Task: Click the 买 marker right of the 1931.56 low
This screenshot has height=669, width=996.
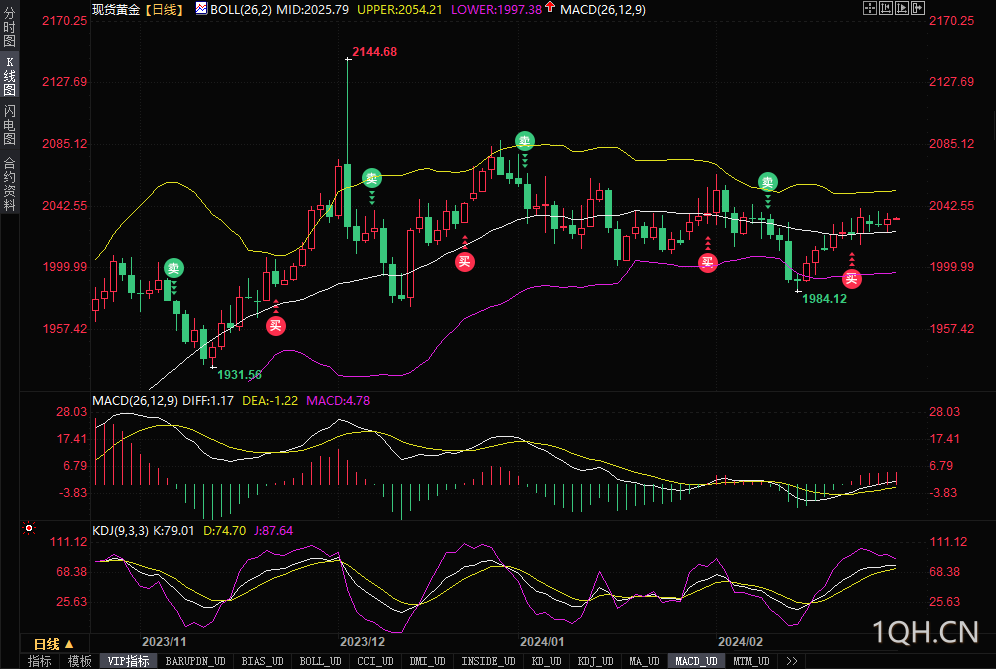Action: click(276, 326)
